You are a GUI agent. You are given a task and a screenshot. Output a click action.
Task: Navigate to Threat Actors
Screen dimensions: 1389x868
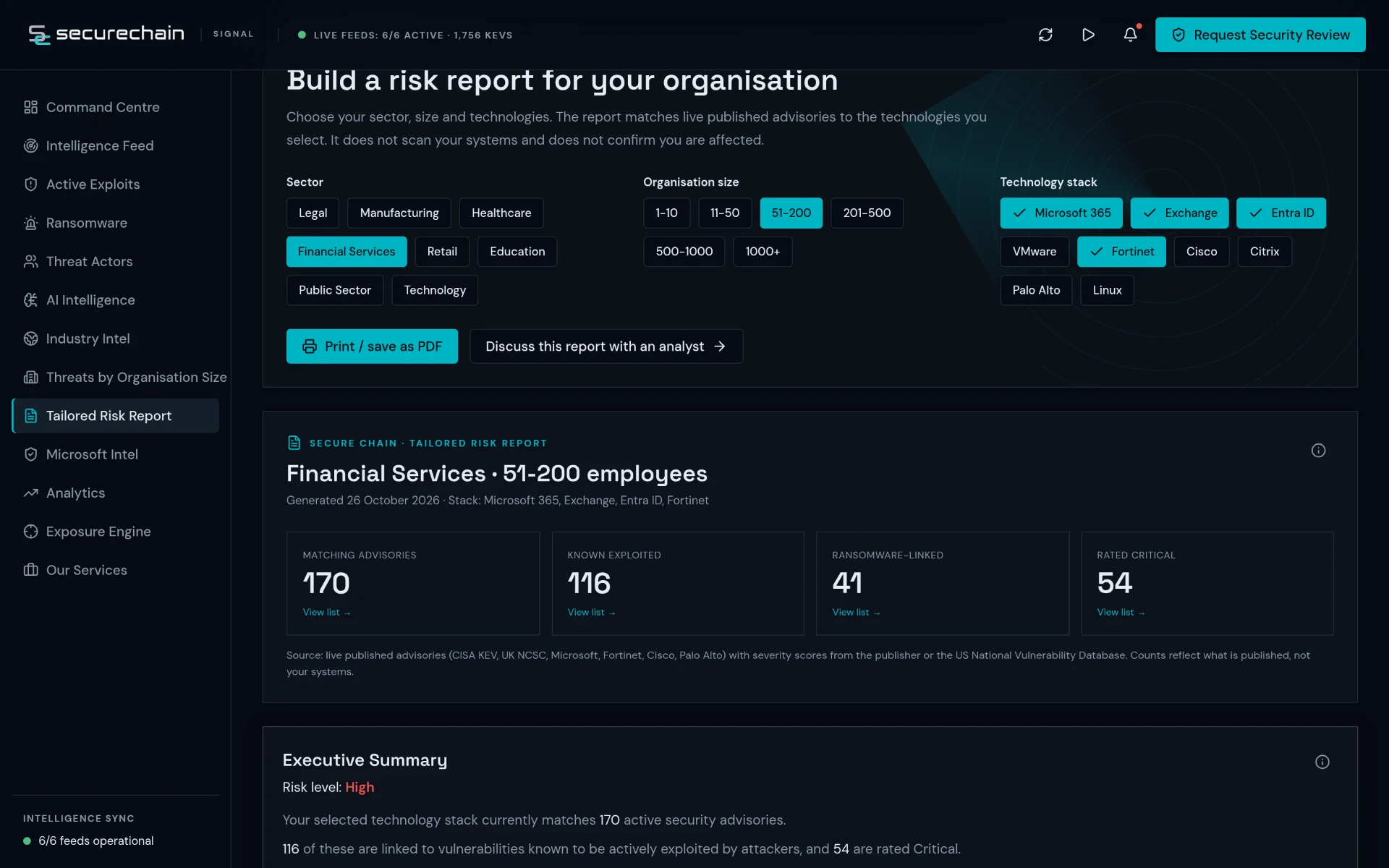pos(115,261)
